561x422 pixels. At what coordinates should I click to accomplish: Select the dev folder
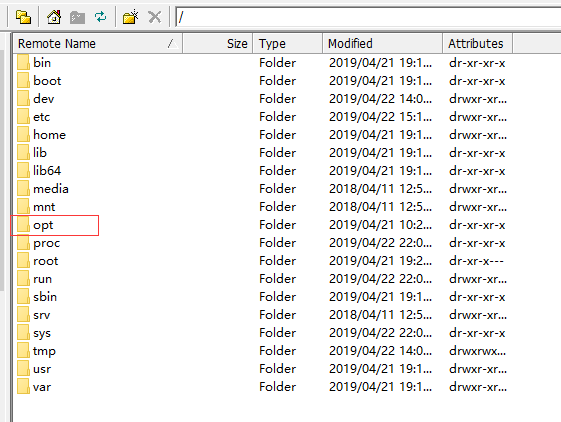[44, 99]
